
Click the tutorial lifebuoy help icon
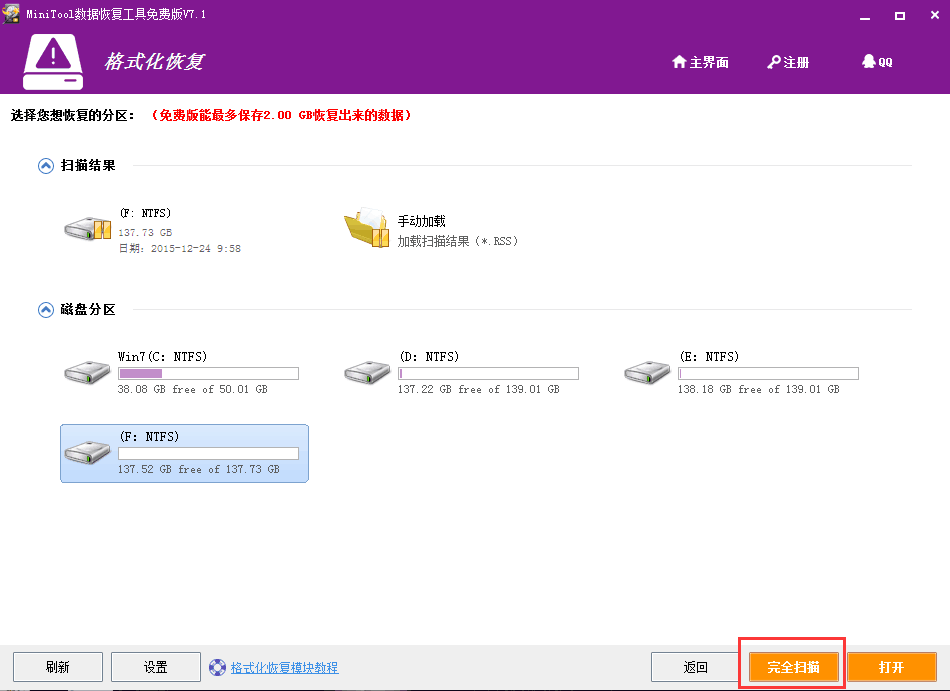click(x=217, y=667)
